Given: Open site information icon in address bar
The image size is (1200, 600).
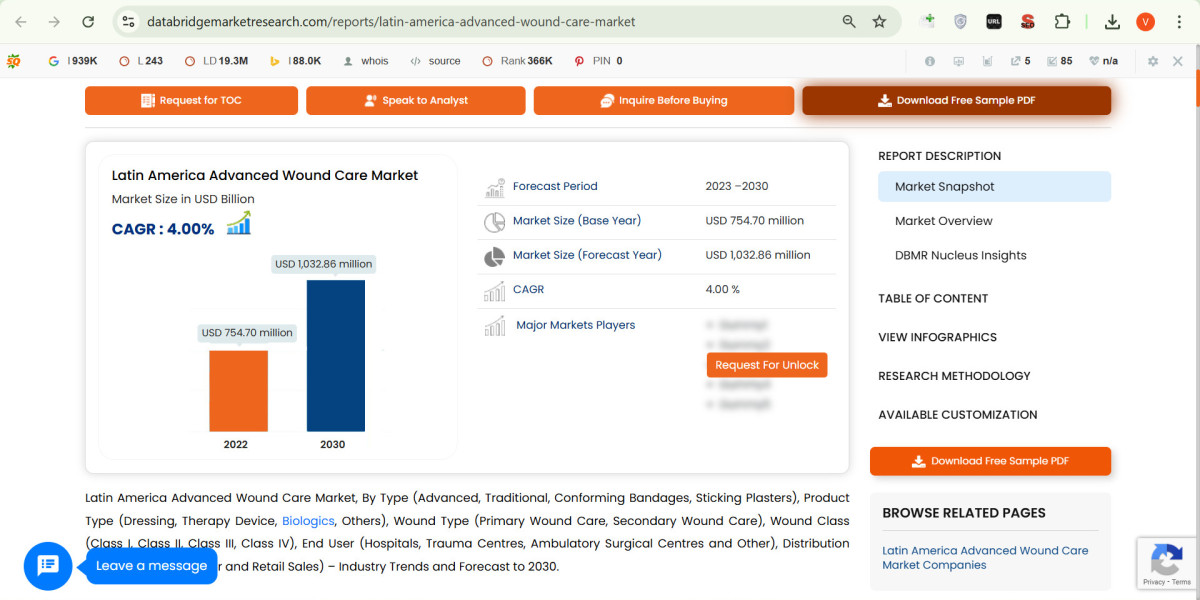Looking at the screenshot, I should pos(127,21).
